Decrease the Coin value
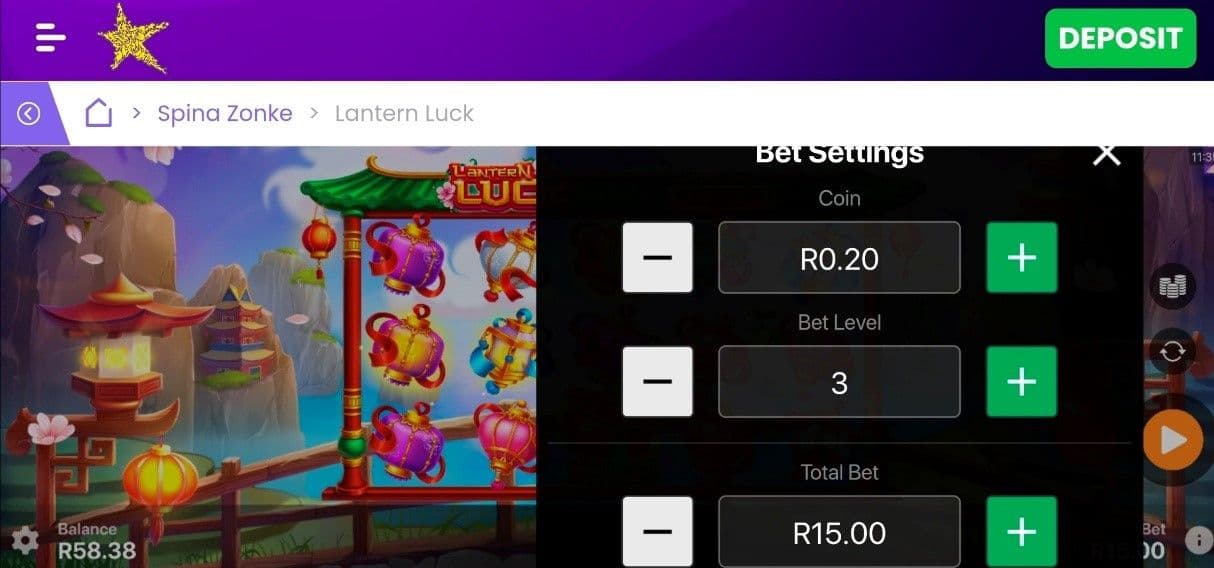The image size is (1214, 568). click(657, 258)
